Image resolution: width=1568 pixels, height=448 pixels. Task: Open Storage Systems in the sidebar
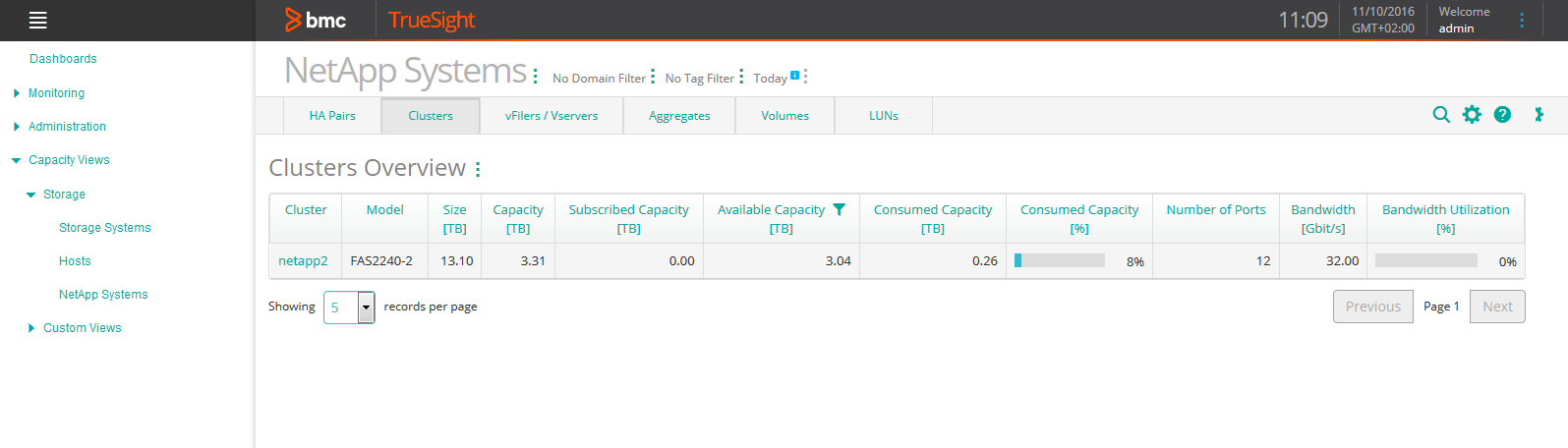point(105,228)
